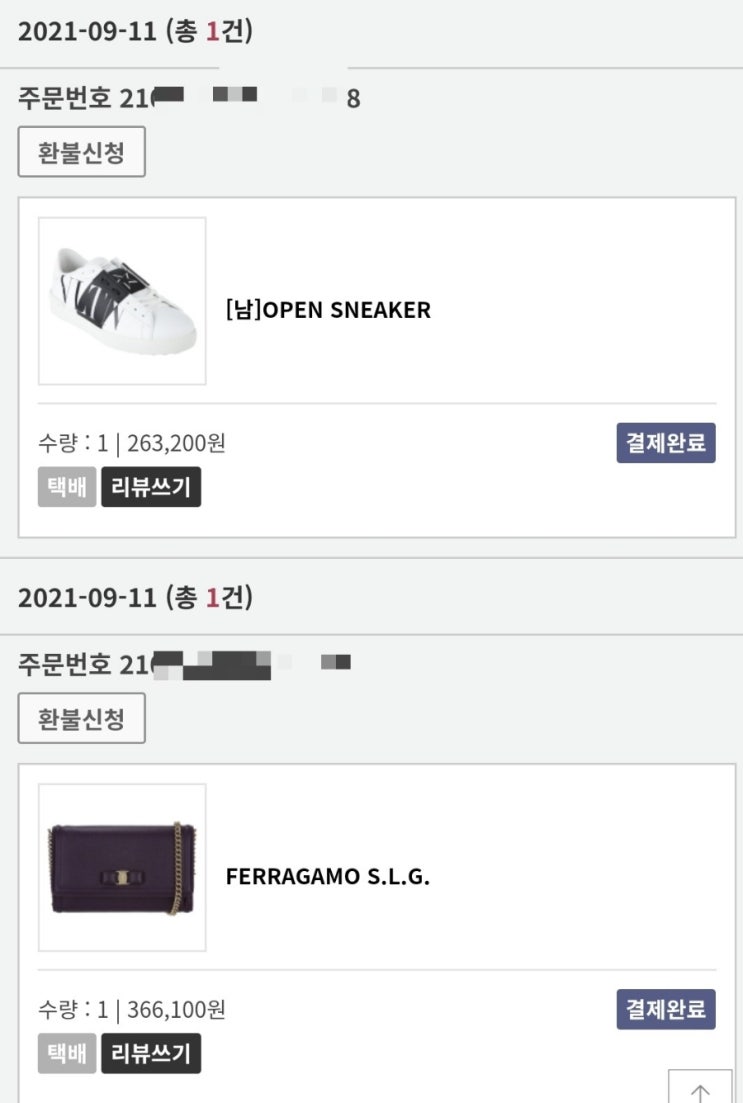
Task: Open the purple Ferragamo bag thumbnail
Action: coord(122,867)
